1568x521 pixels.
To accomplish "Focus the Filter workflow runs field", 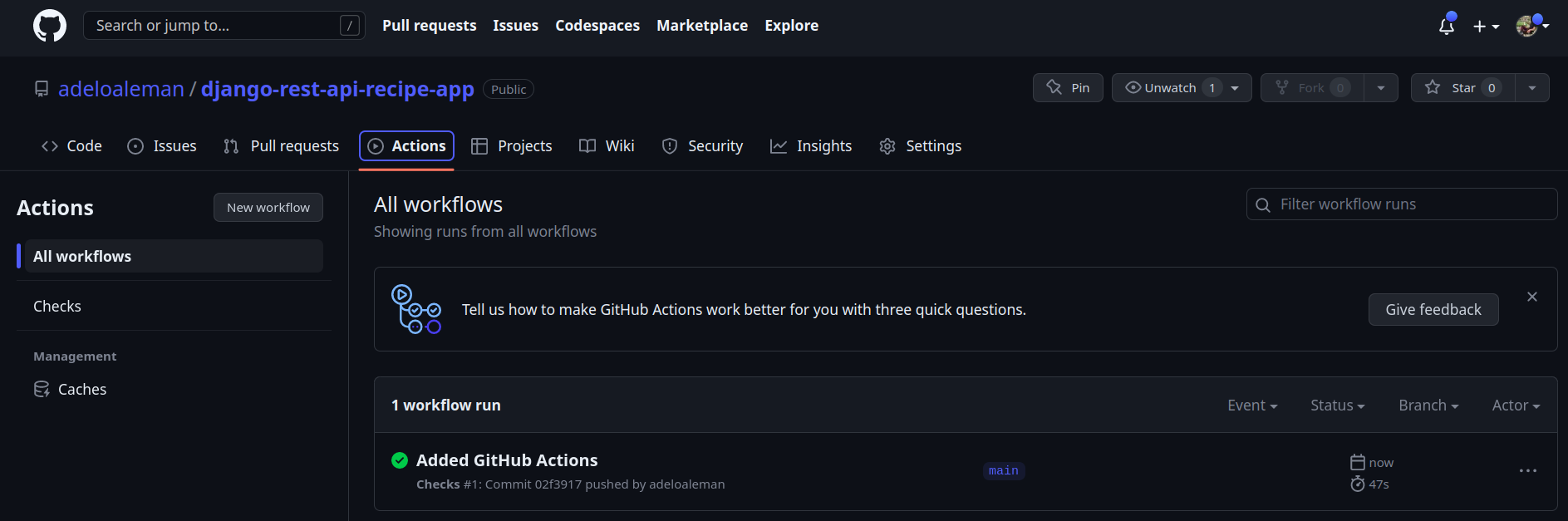I will pos(1404,204).
